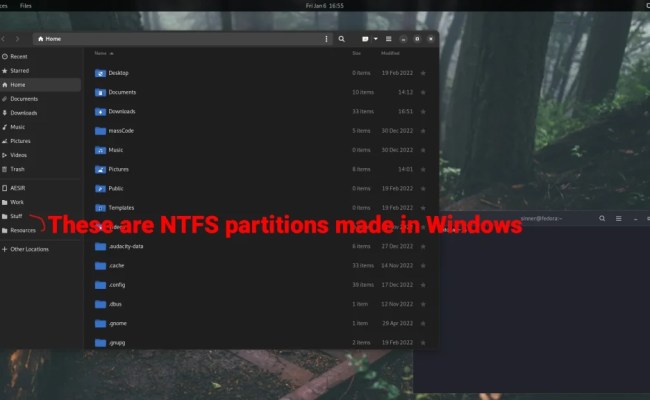Click the back navigation arrow
Image resolution: width=650 pixels, height=400 pixels.
coord(3,39)
